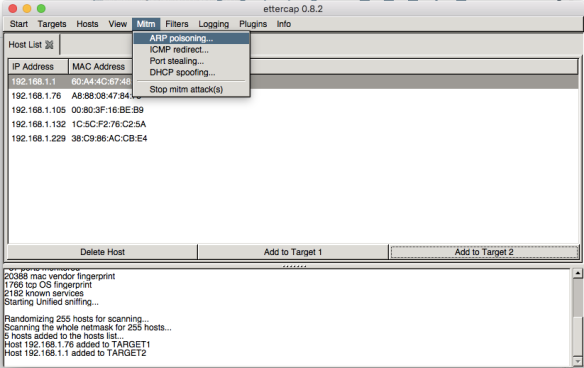
Task: Click the log pane scroll-up arrow
Action: (577, 274)
